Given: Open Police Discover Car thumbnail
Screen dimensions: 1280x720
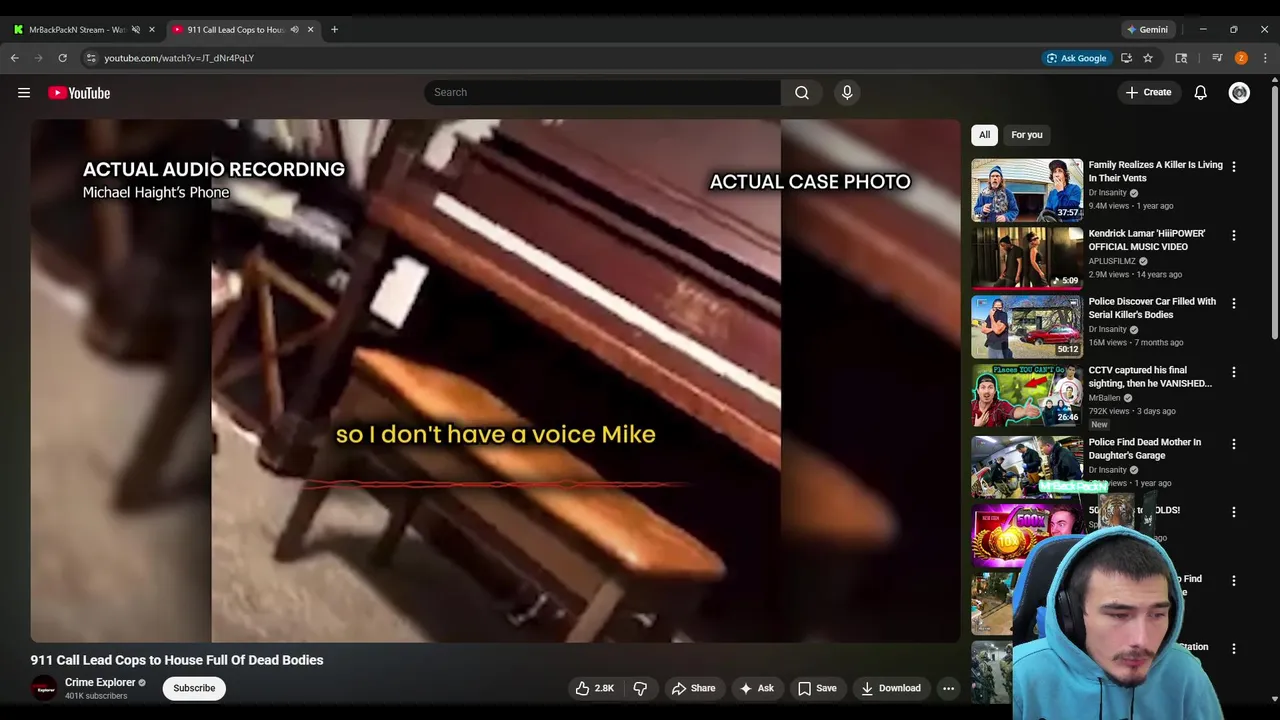Looking at the screenshot, I should [x=1027, y=326].
